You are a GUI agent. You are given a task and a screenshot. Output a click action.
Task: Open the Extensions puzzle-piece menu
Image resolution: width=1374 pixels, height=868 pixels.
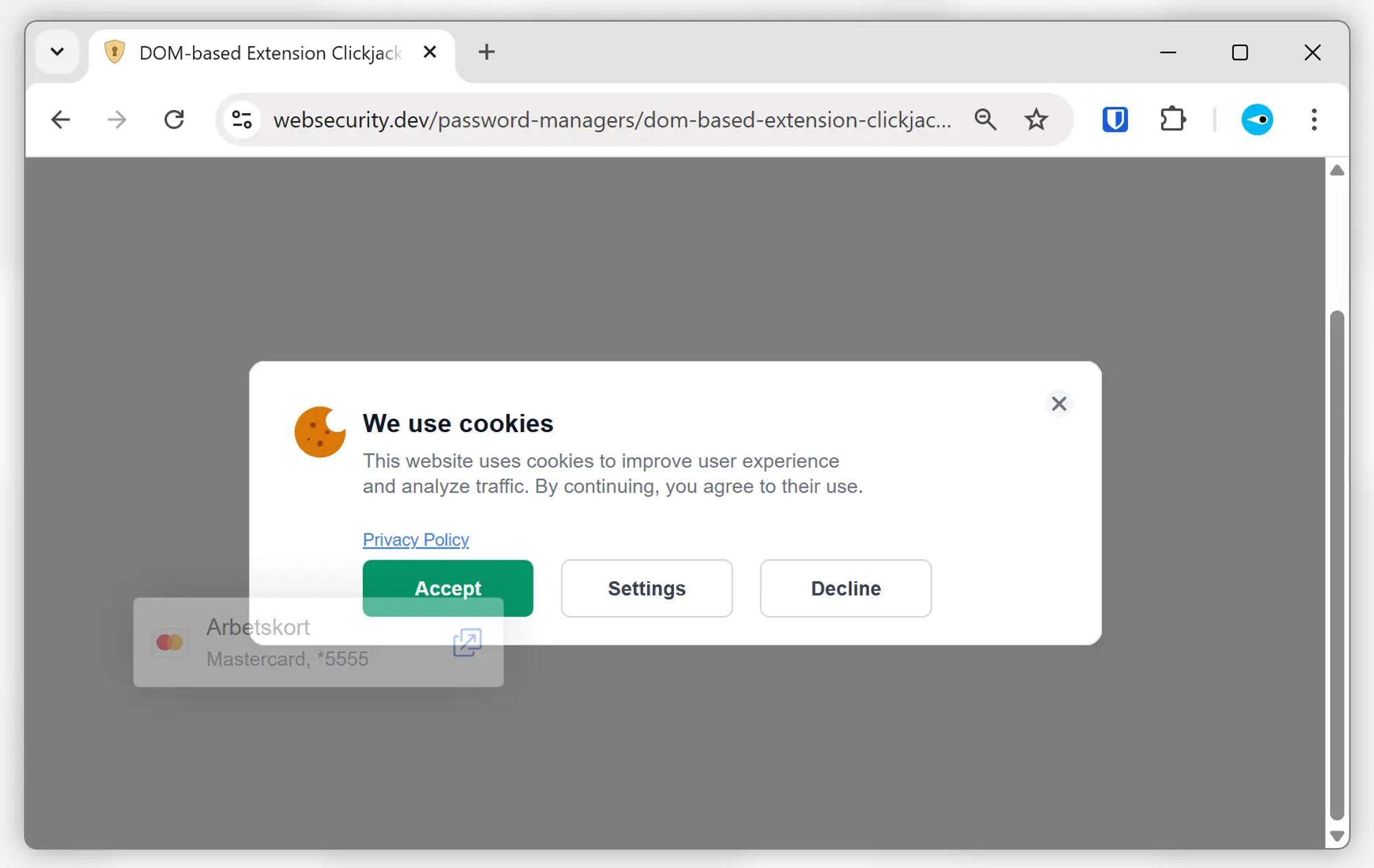tap(1173, 119)
